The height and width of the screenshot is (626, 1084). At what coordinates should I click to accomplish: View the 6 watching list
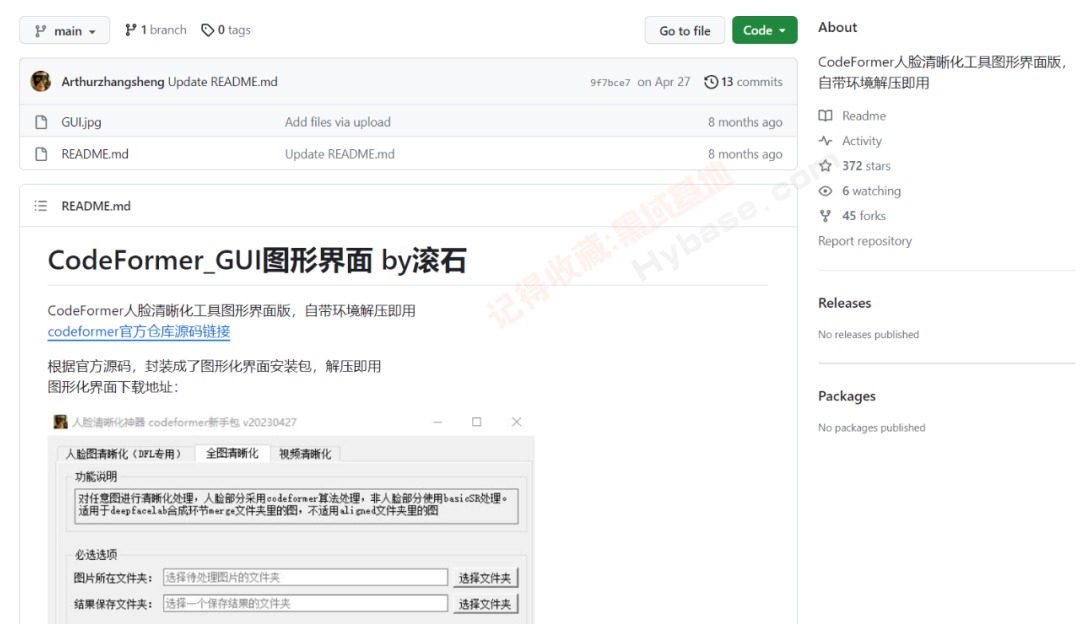pos(871,191)
